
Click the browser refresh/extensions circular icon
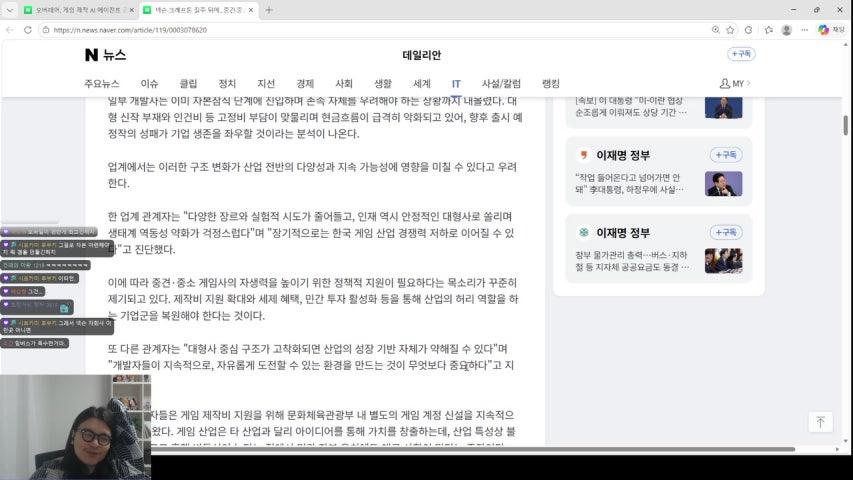(749, 30)
